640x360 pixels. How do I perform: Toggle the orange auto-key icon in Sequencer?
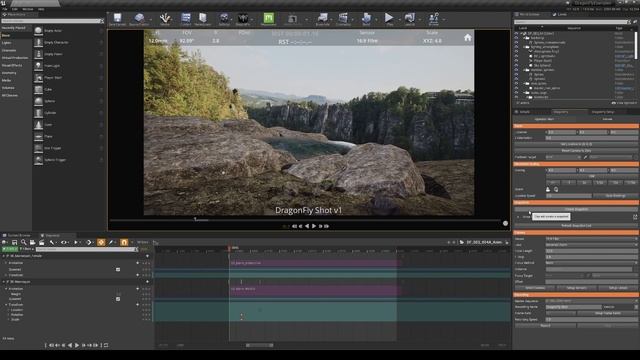tap(101, 242)
